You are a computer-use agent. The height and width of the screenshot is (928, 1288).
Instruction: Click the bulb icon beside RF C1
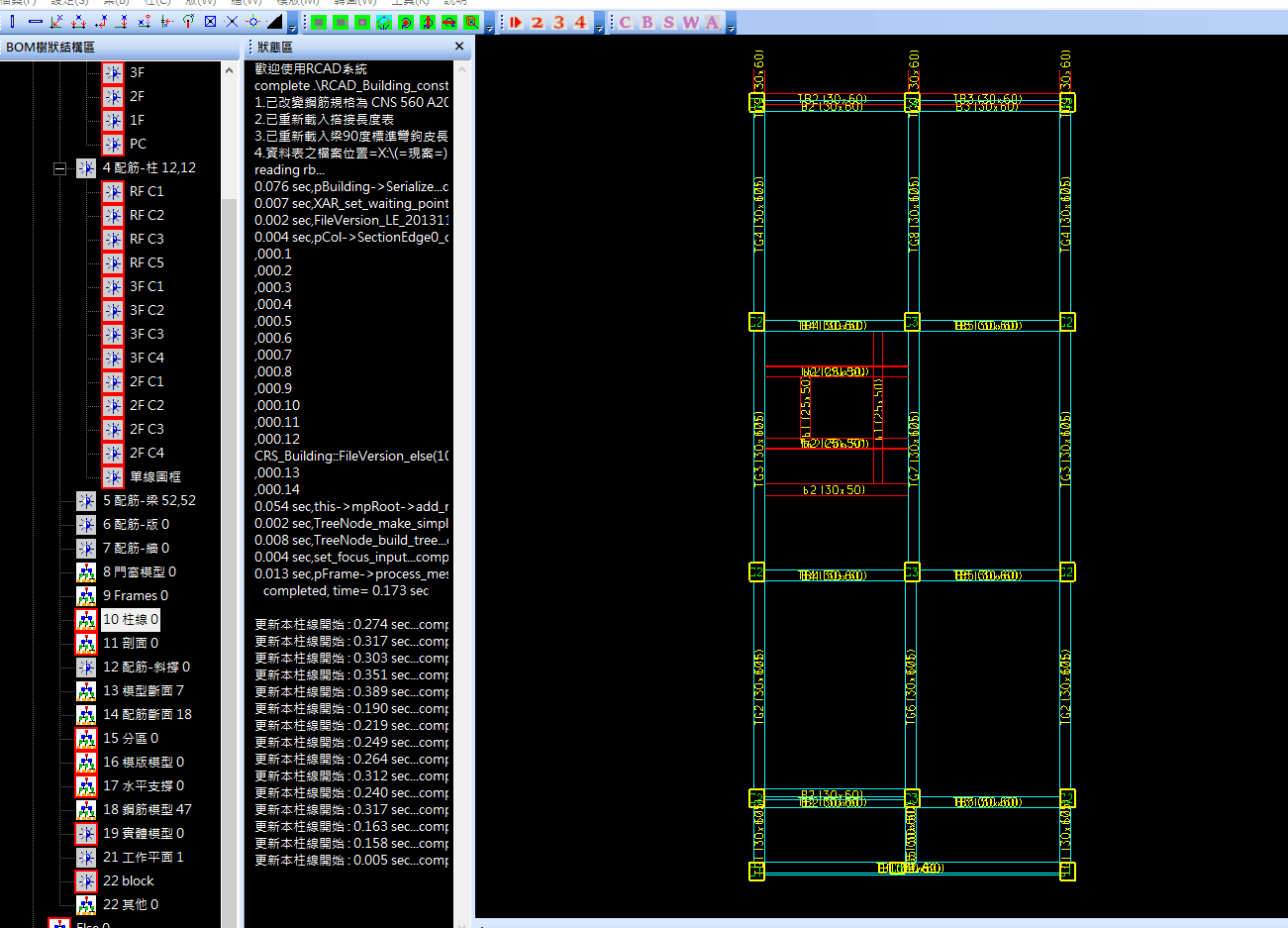point(113,191)
